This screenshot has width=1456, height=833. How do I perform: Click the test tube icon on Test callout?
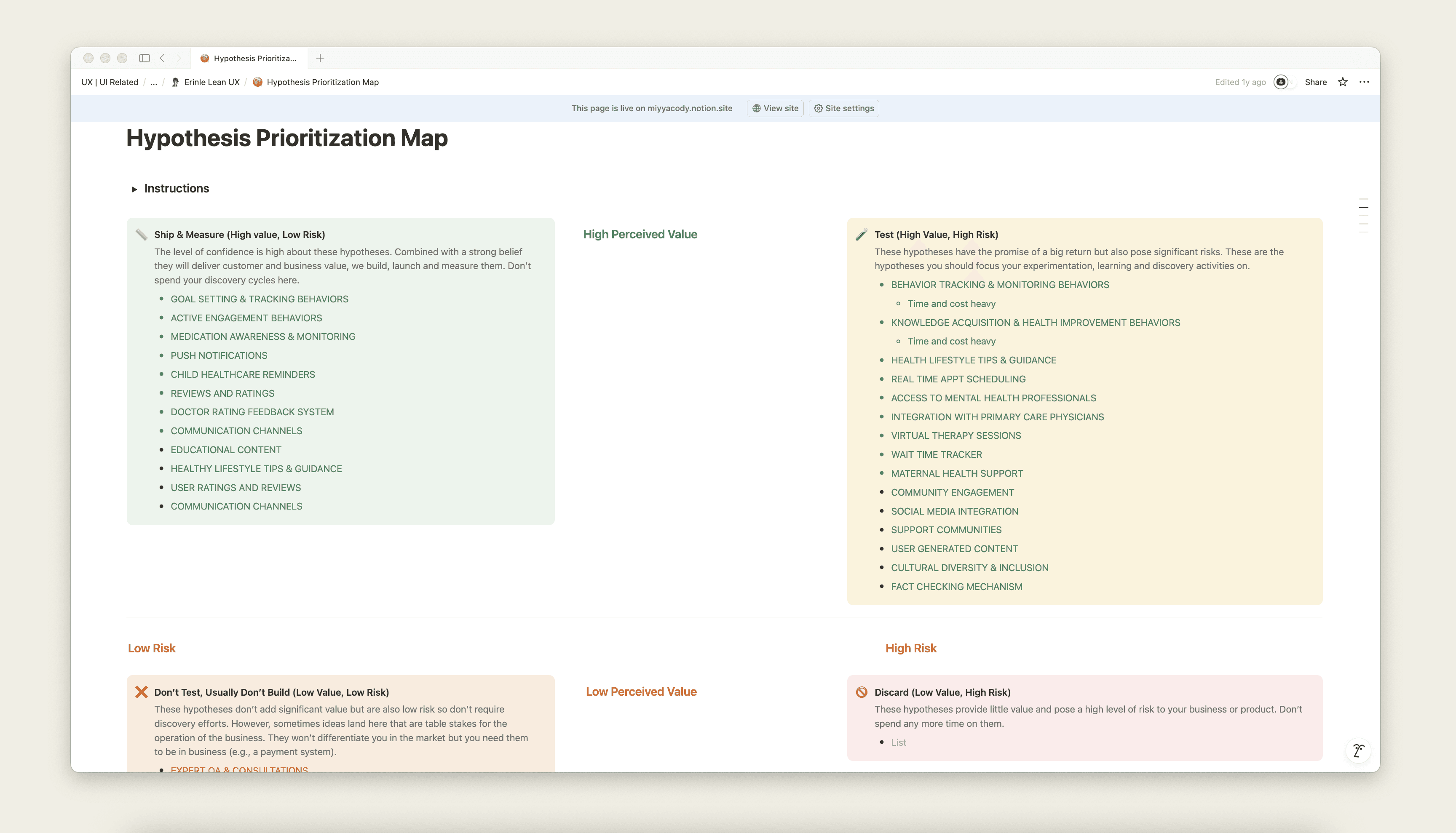coord(862,235)
